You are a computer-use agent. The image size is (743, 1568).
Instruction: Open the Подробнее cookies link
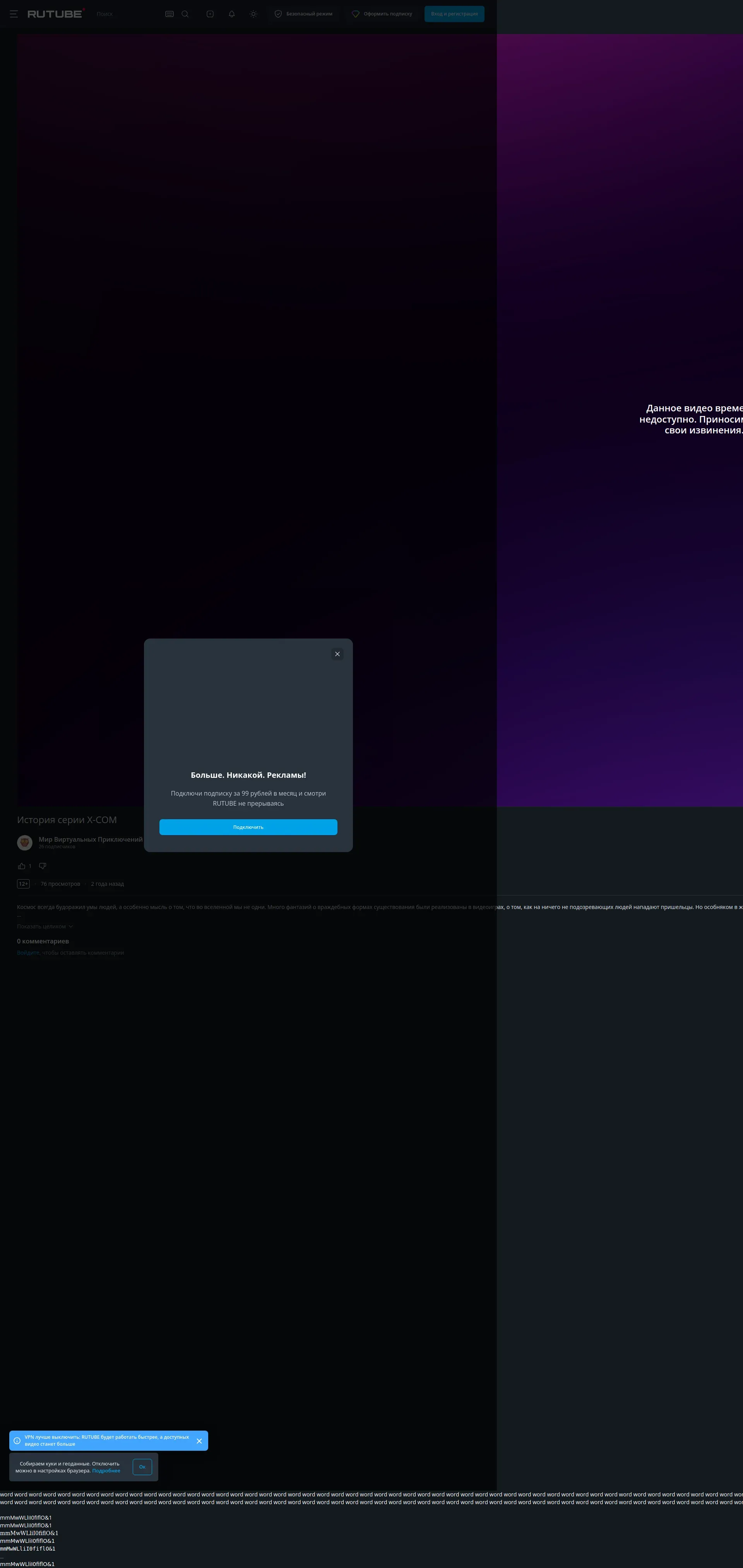point(106,1470)
